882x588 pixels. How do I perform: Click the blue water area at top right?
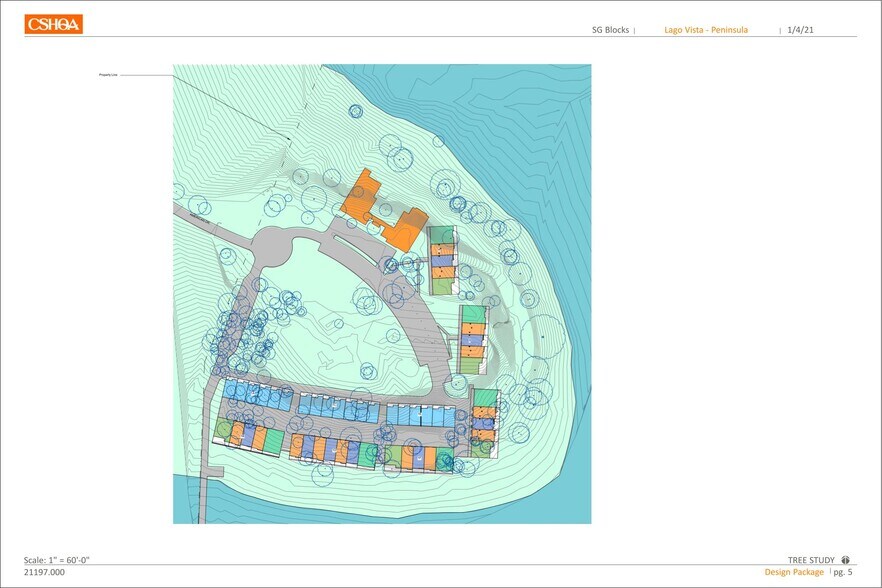(x=520, y=110)
